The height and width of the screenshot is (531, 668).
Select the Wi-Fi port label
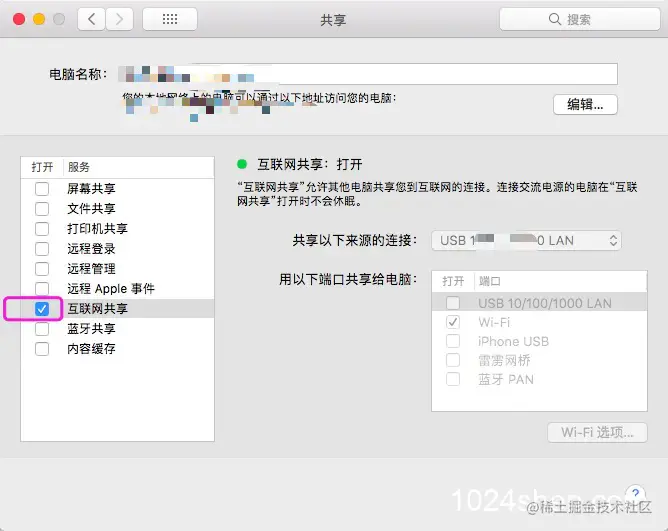point(494,322)
